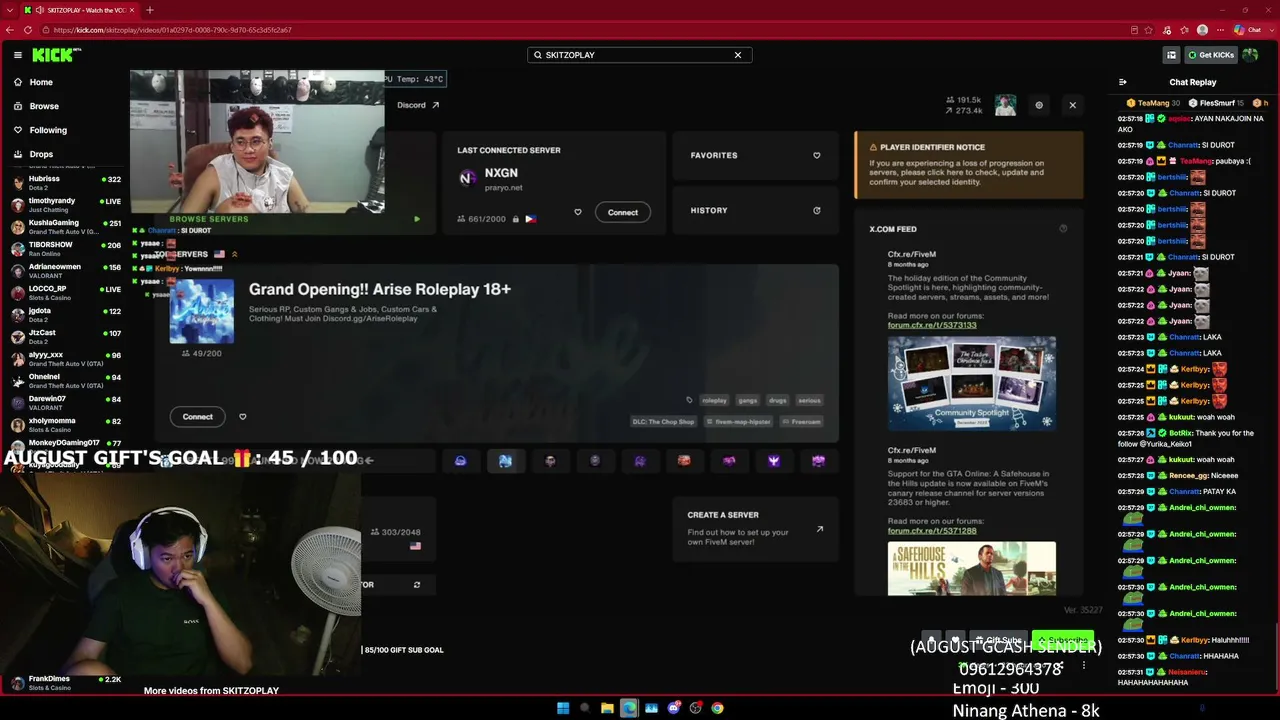Screen dimensions: 1280x720
Task: Open Windows Start menu
Action: [563, 708]
